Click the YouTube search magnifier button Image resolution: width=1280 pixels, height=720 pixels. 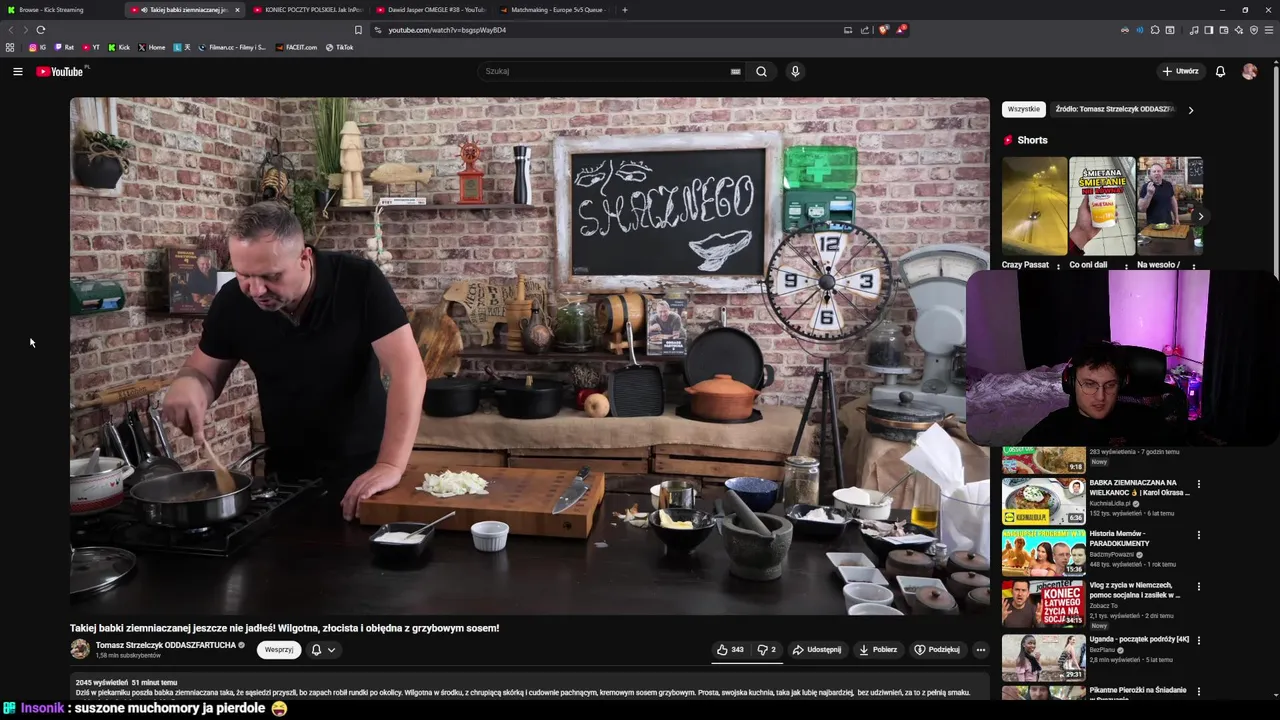tap(761, 71)
